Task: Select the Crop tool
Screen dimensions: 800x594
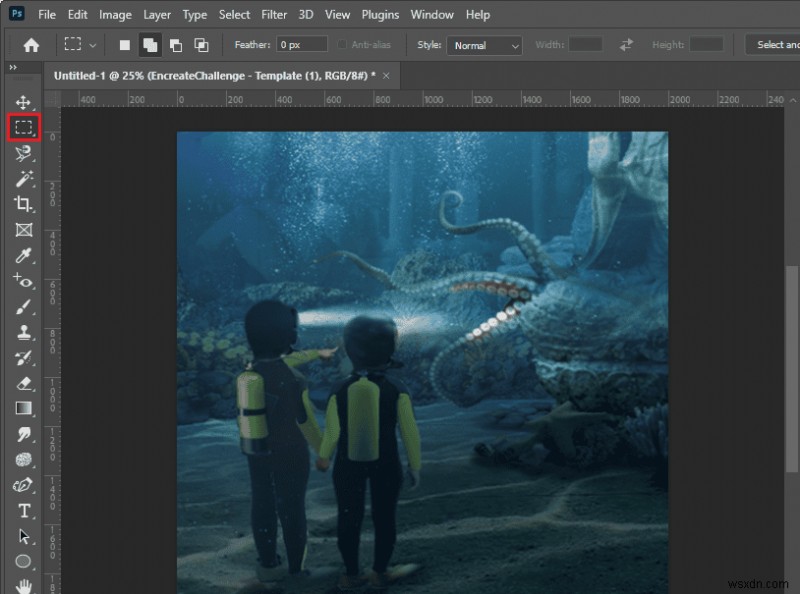Action: click(23, 204)
